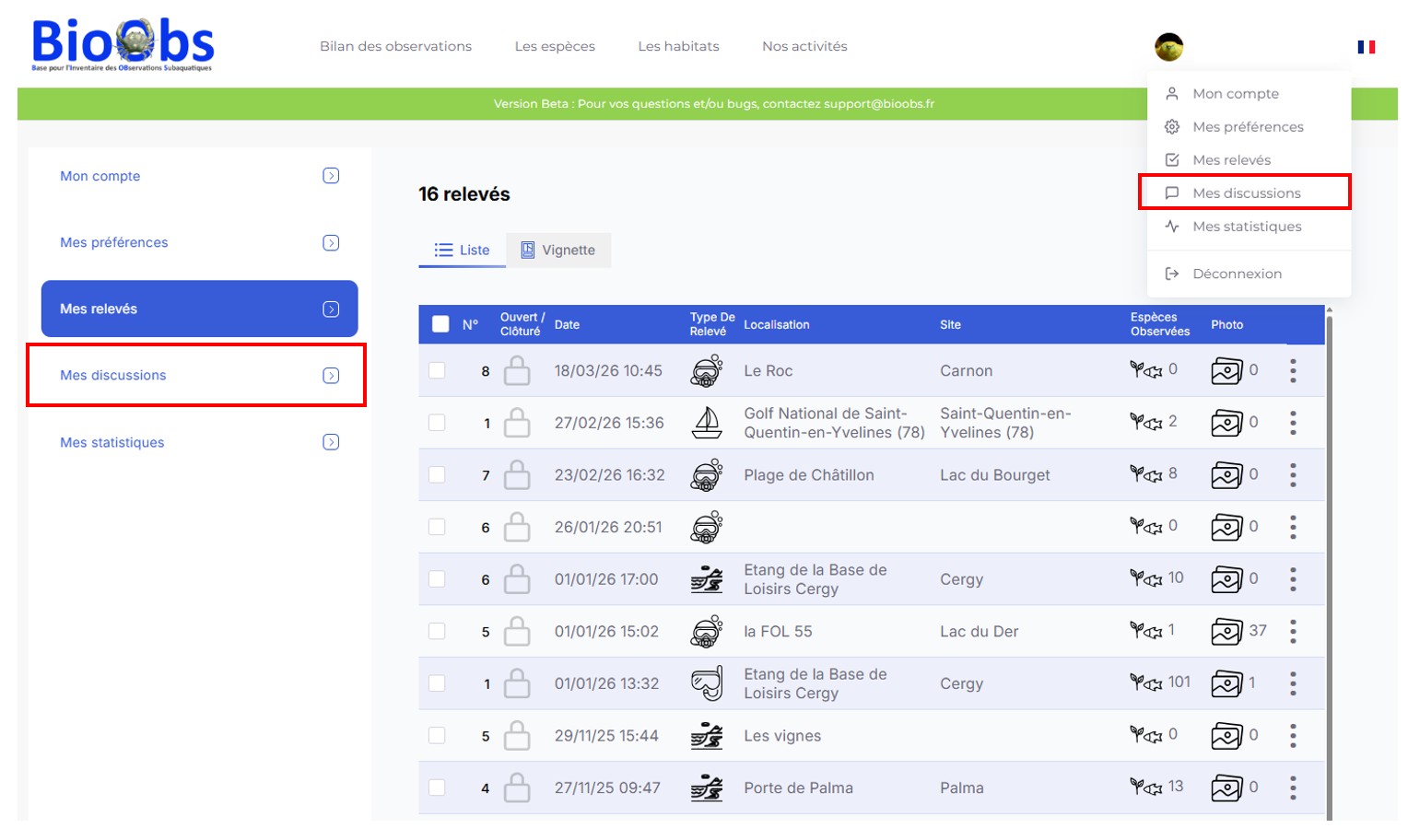Click photo icon in la FOL 55 row
This screenshot has width=1408, height=840.
coord(1226,632)
